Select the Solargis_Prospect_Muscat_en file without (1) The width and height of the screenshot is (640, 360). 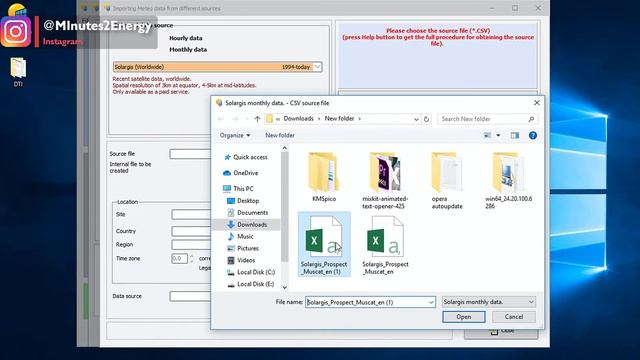385,244
